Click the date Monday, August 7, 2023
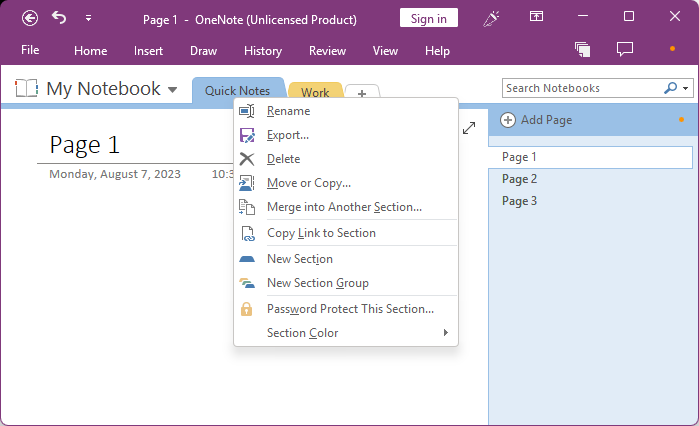699x426 pixels. coord(115,174)
